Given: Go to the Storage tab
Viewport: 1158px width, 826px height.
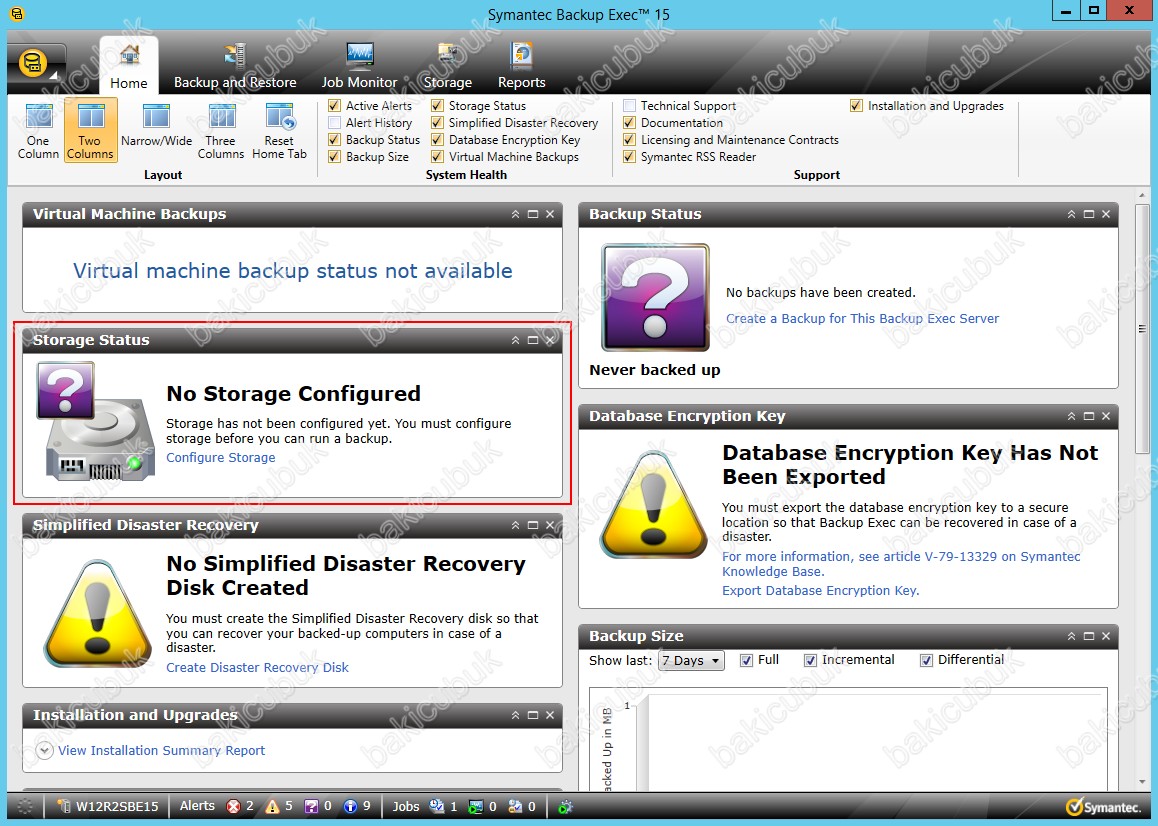Looking at the screenshot, I should (x=448, y=65).
